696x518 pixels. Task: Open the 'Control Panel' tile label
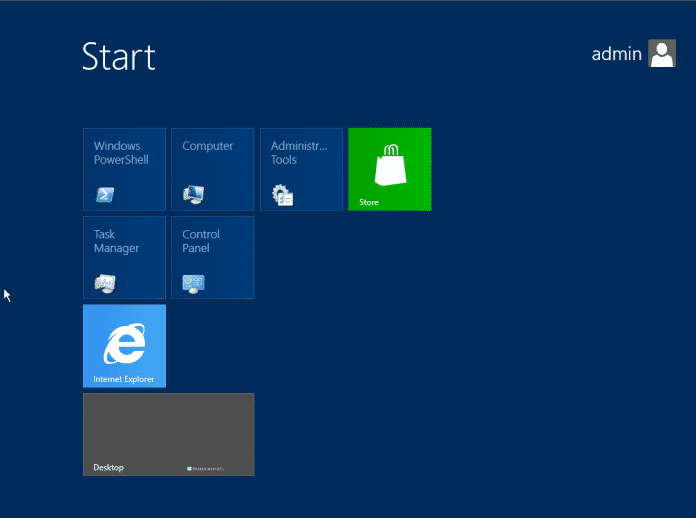(200, 242)
